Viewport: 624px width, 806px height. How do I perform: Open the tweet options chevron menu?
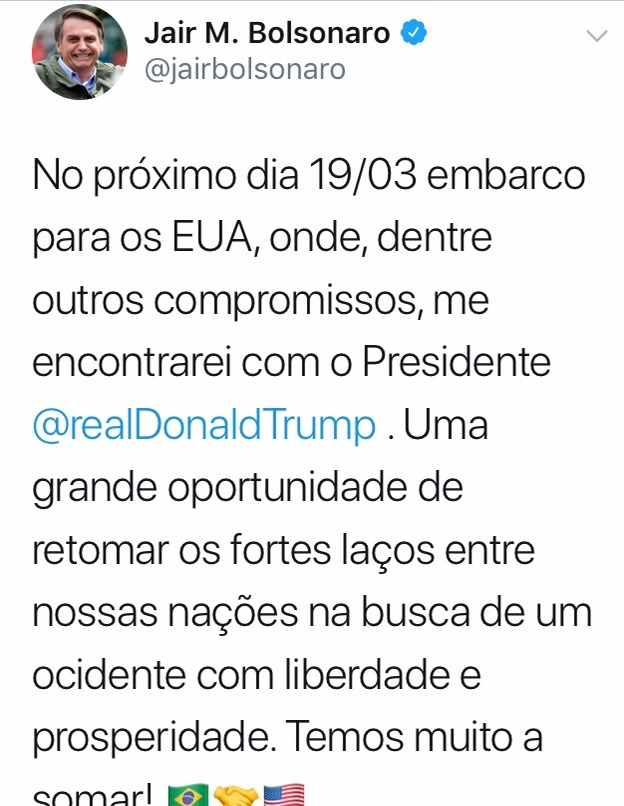[596, 35]
